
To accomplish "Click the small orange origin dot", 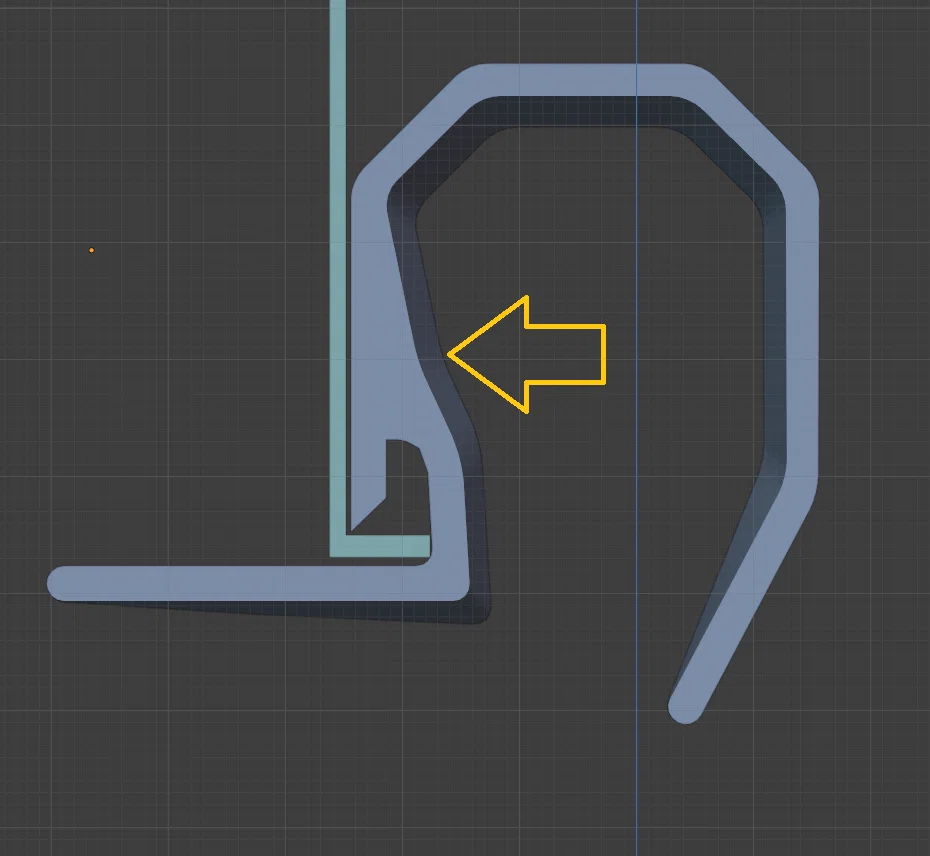I will coord(91,250).
